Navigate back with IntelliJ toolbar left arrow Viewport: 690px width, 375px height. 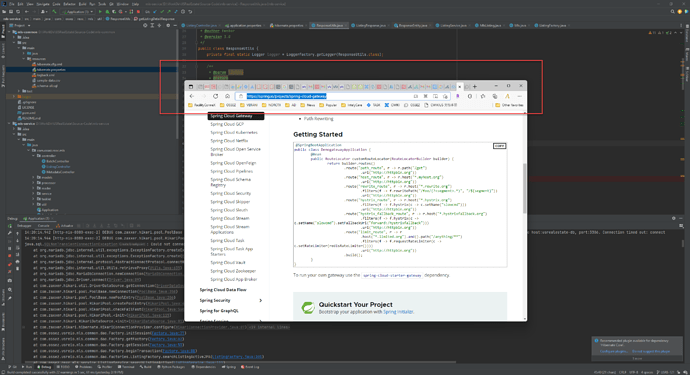pyautogui.click(x=27, y=11)
